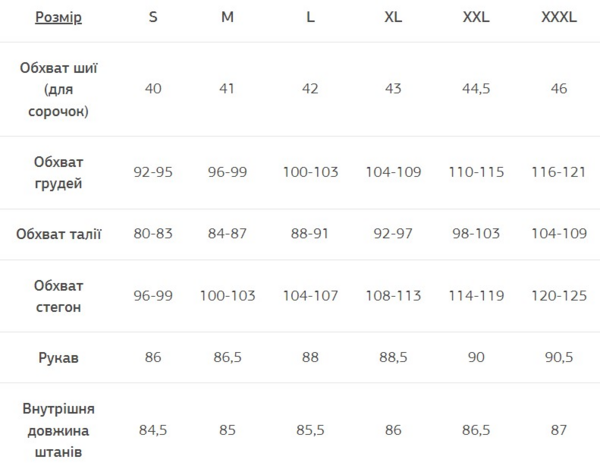Screen dimensions: 600x472
Task: Click the "Обхват талії" row label
Action: click(x=58, y=234)
